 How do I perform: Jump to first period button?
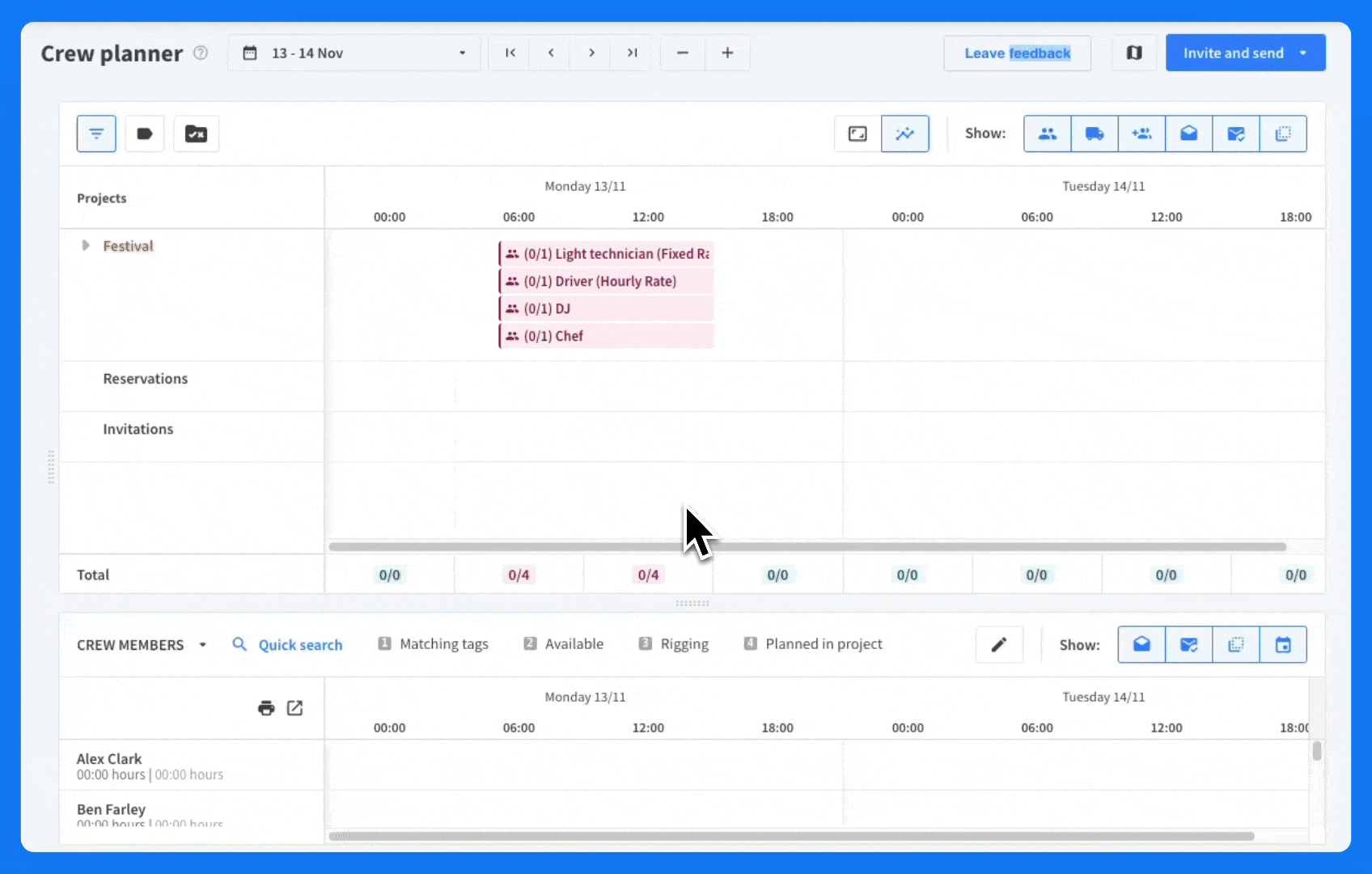click(510, 53)
